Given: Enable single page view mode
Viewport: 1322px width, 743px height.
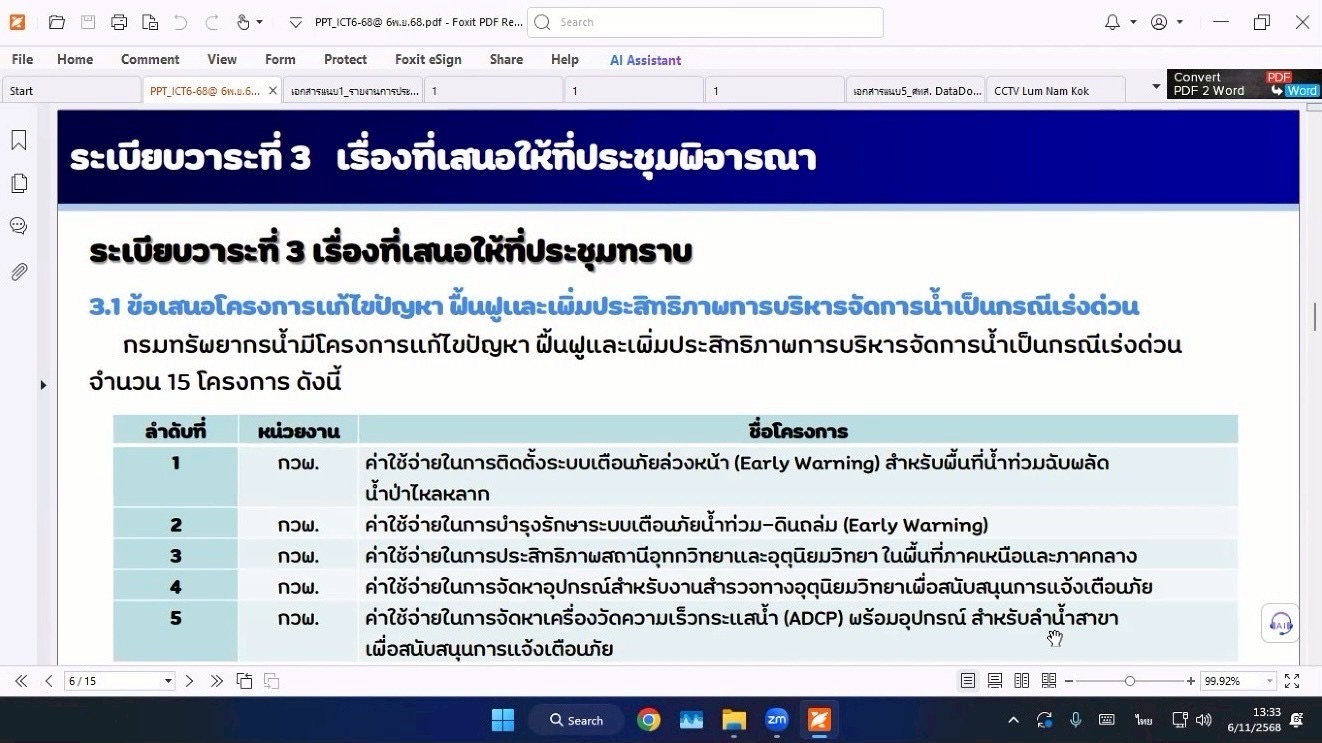Looking at the screenshot, I should (x=968, y=681).
